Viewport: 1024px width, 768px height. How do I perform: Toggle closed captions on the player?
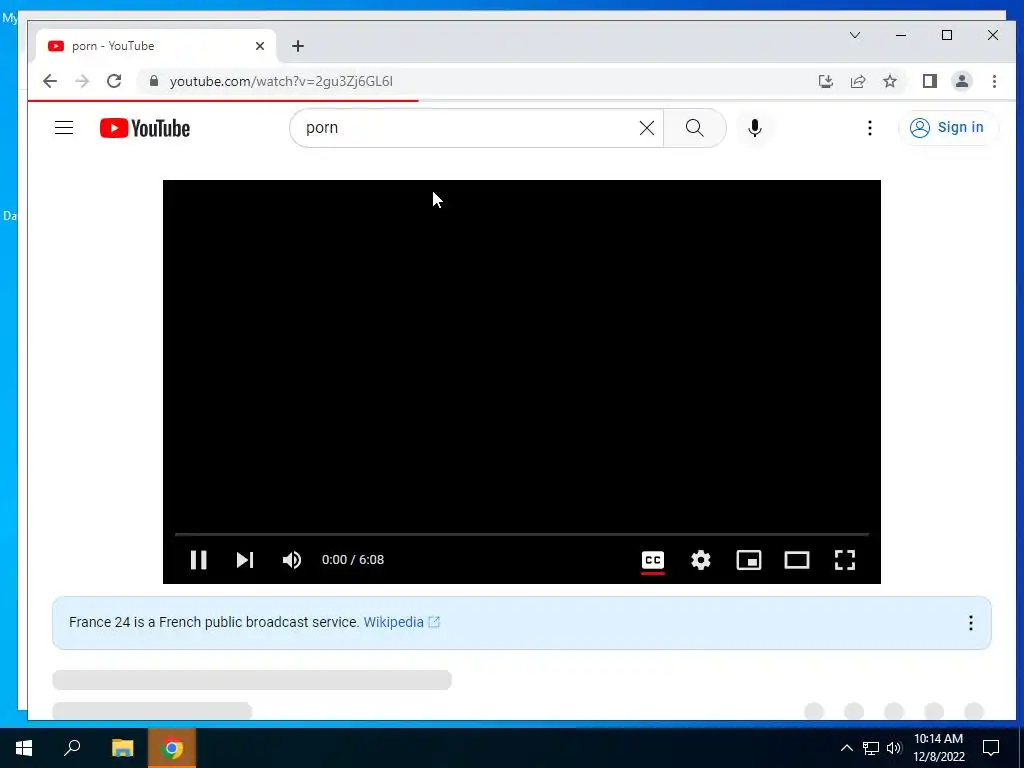(x=653, y=560)
